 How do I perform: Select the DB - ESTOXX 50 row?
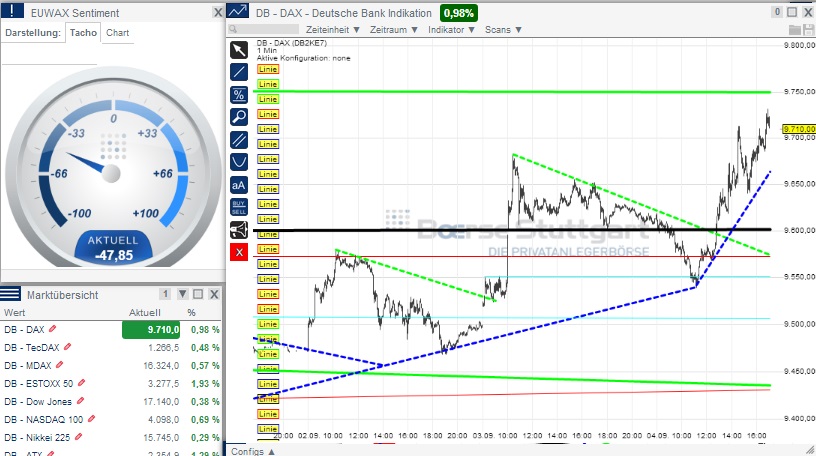pyautogui.click(x=111, y=383)
